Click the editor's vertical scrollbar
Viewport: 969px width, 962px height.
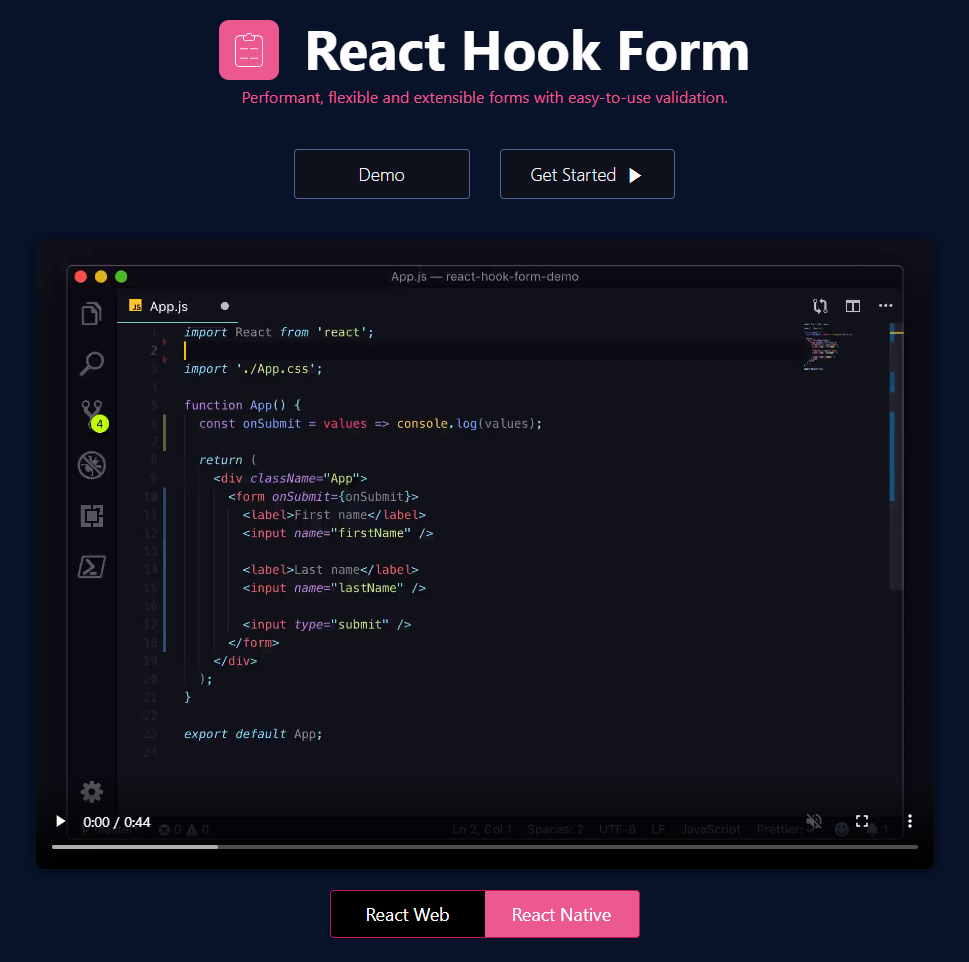point(896,456)
